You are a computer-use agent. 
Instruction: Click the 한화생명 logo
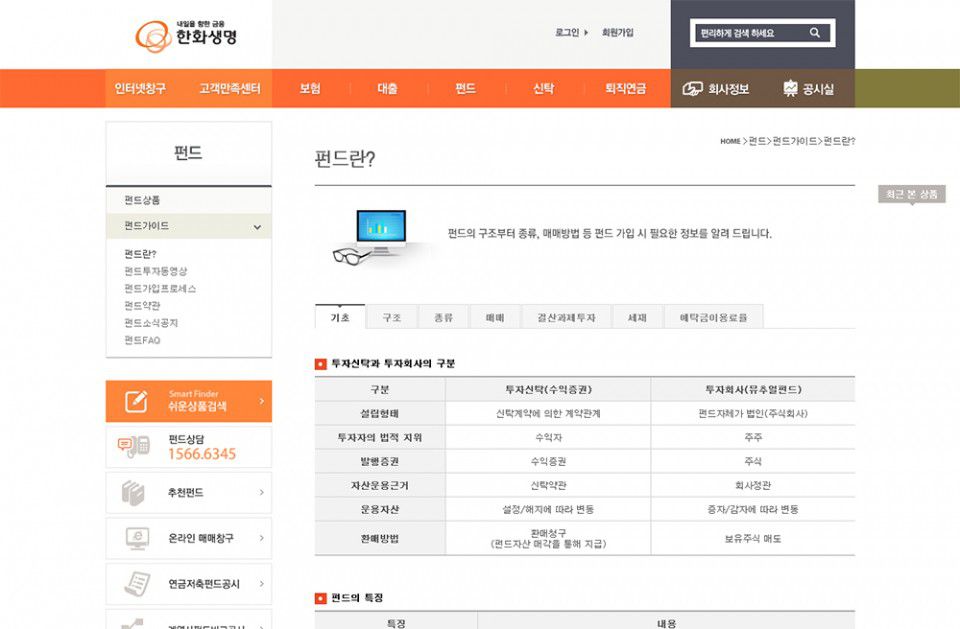pyautogui.click(x=187, y=35)
